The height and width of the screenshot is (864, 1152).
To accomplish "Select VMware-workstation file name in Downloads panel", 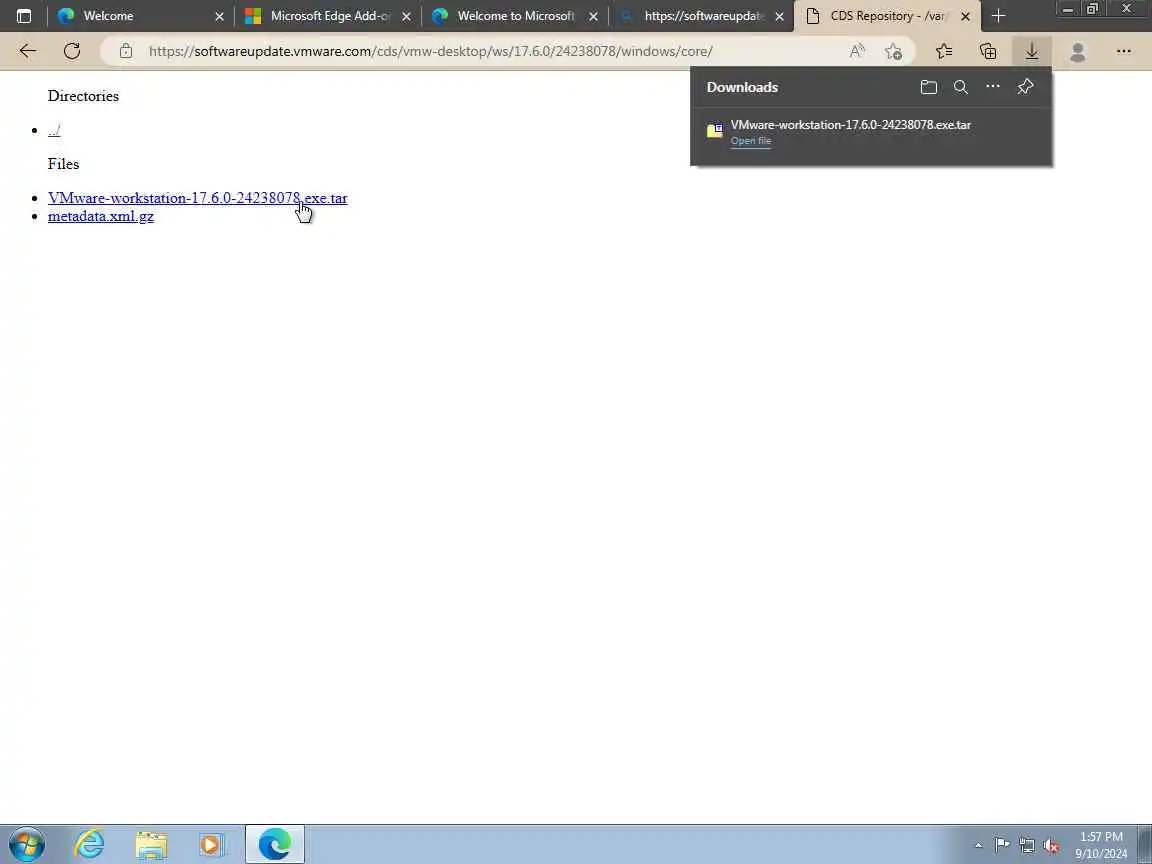I will click(850, 125).
